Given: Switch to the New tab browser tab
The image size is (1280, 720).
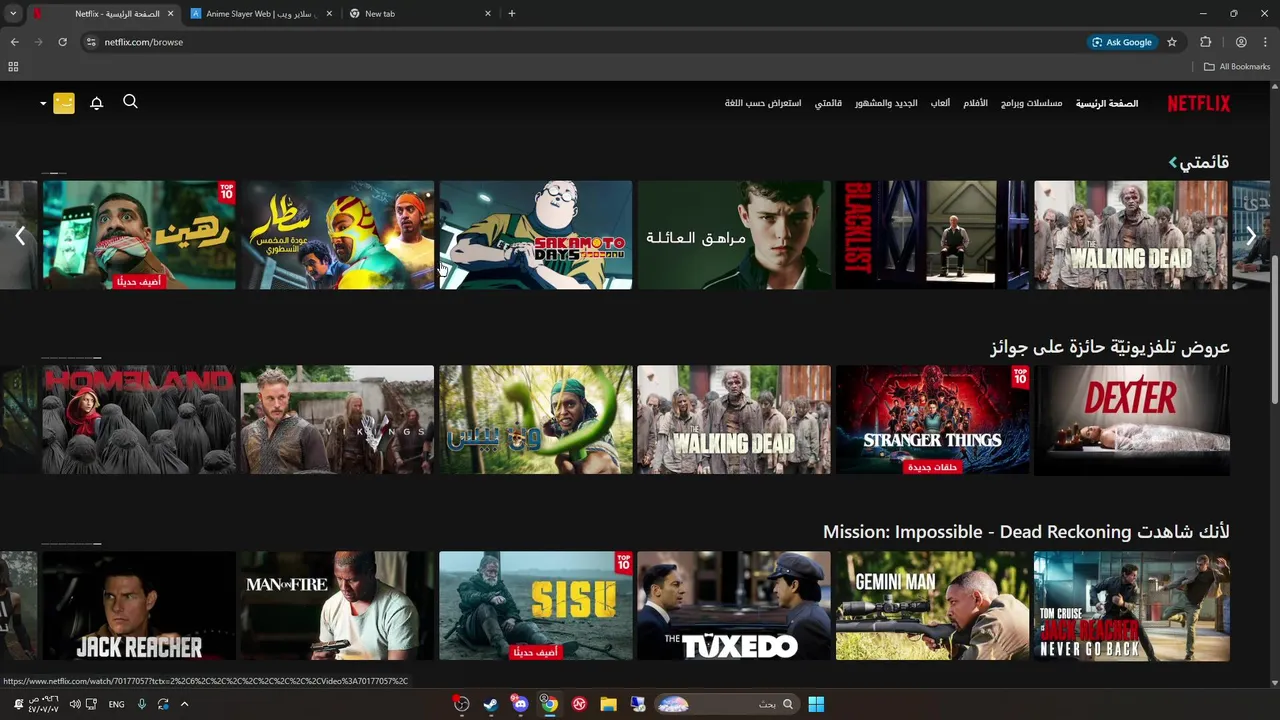Looking at the screenshot, I should [x=420, y=14].
